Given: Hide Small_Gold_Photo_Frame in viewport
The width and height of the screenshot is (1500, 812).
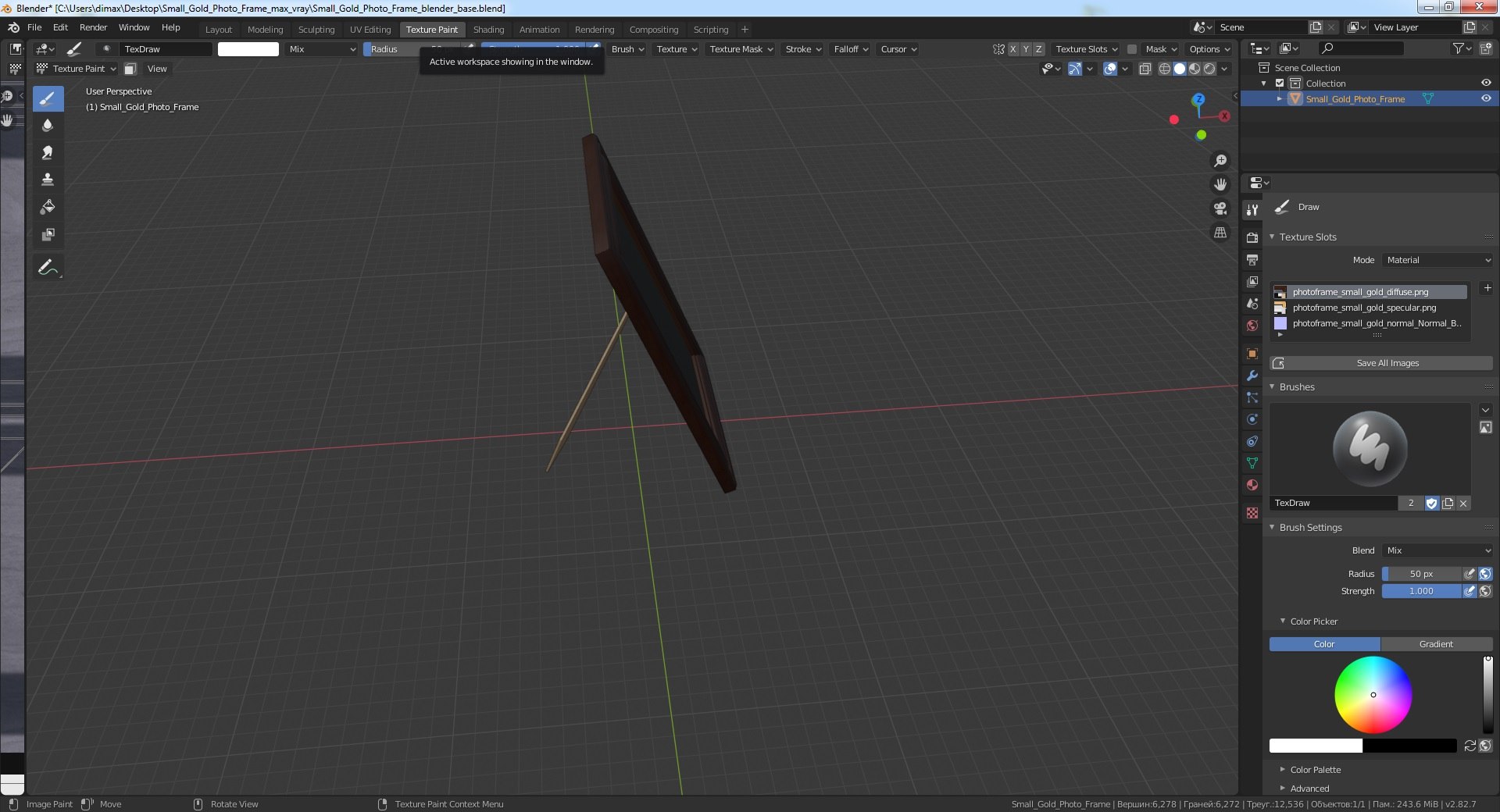Looking at the screenshot, I should click(1485, 98).
